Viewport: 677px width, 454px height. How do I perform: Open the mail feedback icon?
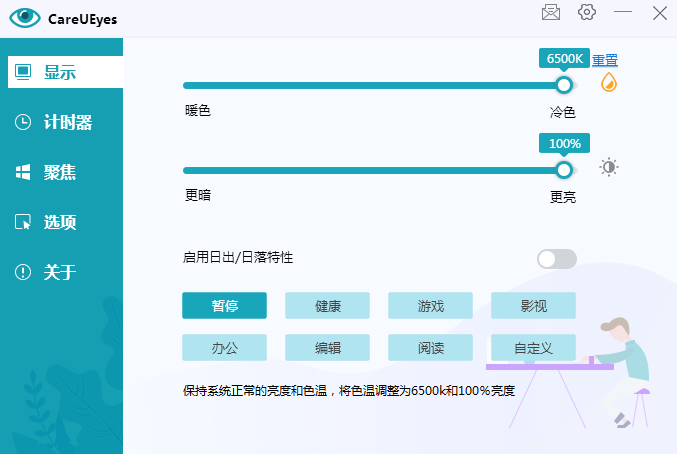point(551,13)
